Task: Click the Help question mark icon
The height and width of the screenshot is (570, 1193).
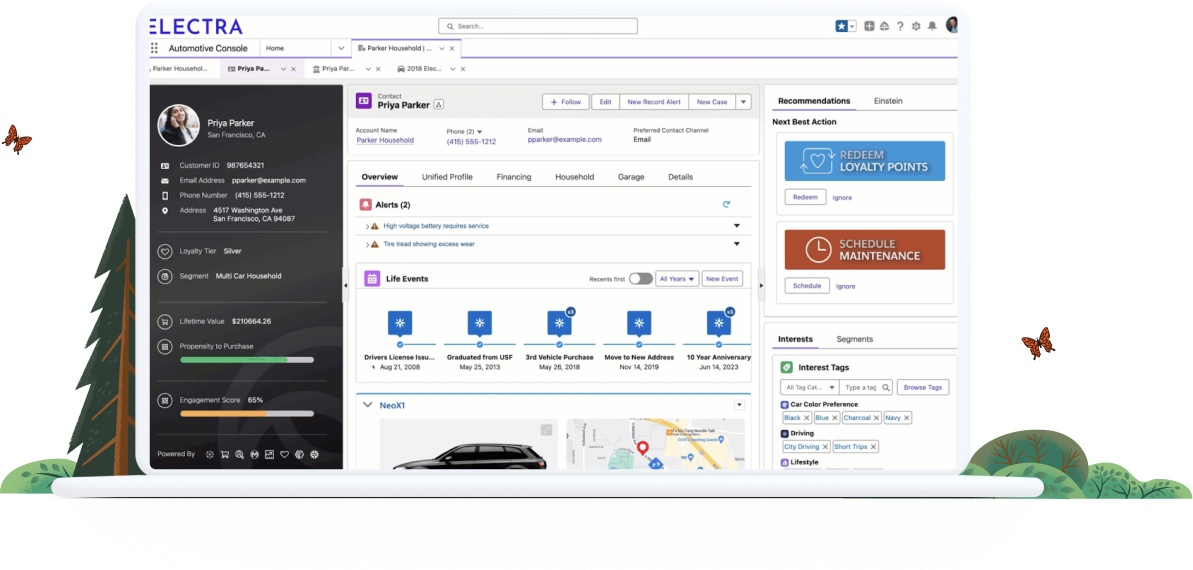Action: 900,26
